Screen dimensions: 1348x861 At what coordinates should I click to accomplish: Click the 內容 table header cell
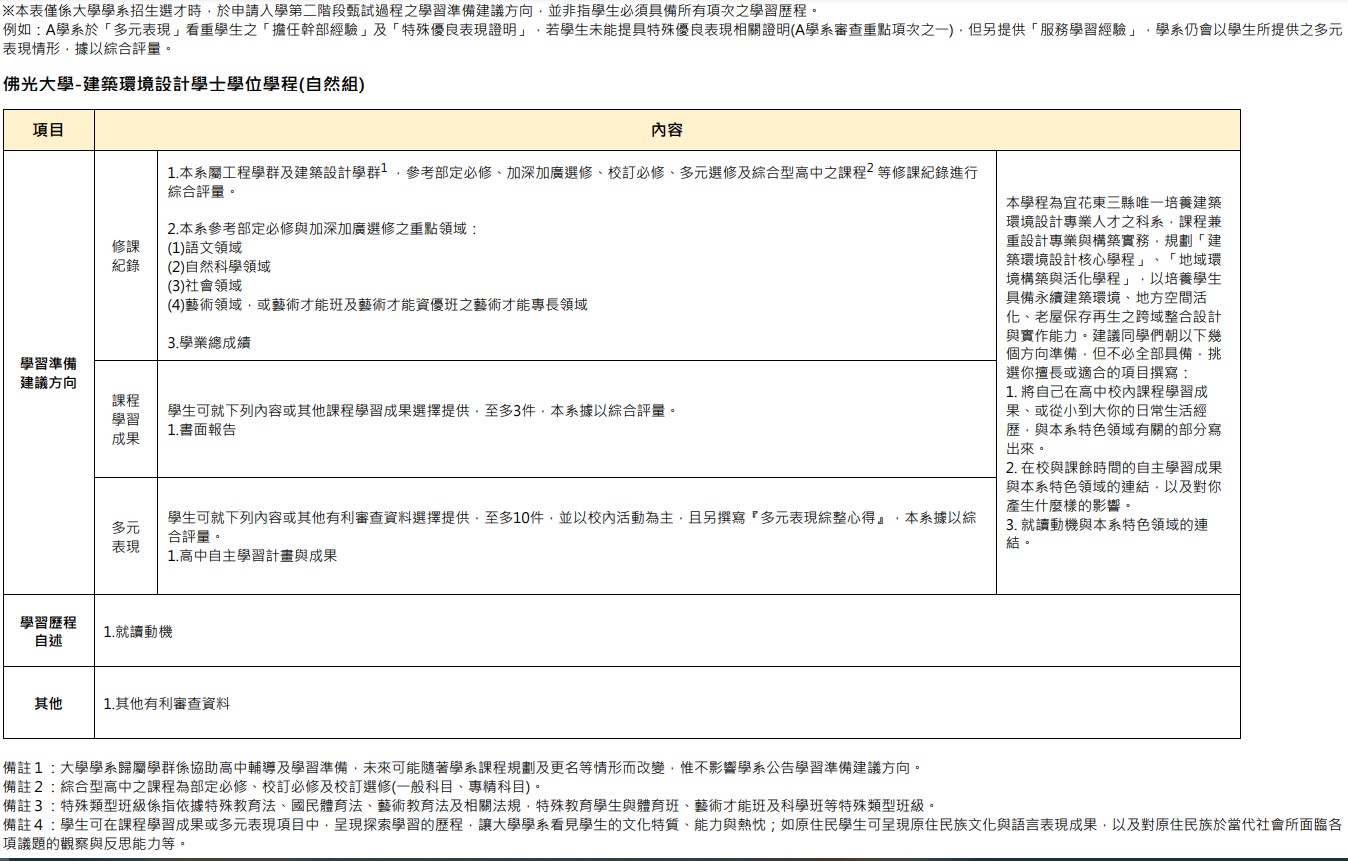pos(667,130)
